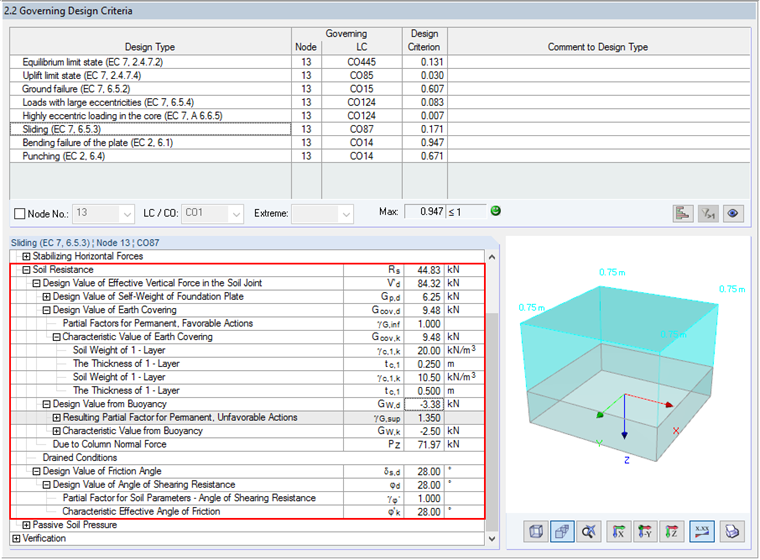Show view in Z direction

672,531
